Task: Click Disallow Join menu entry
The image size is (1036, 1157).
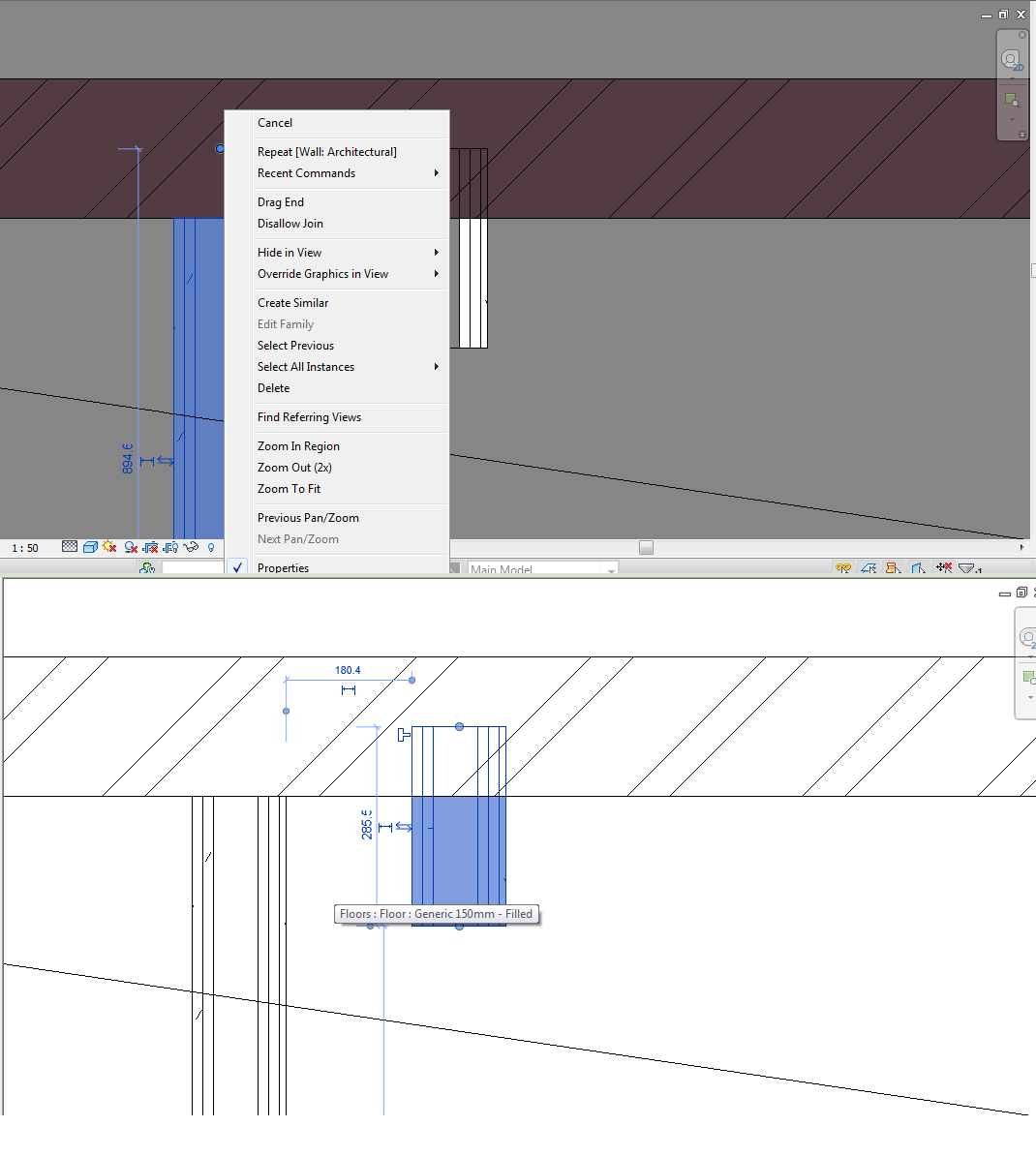Action: coord(337,224)
